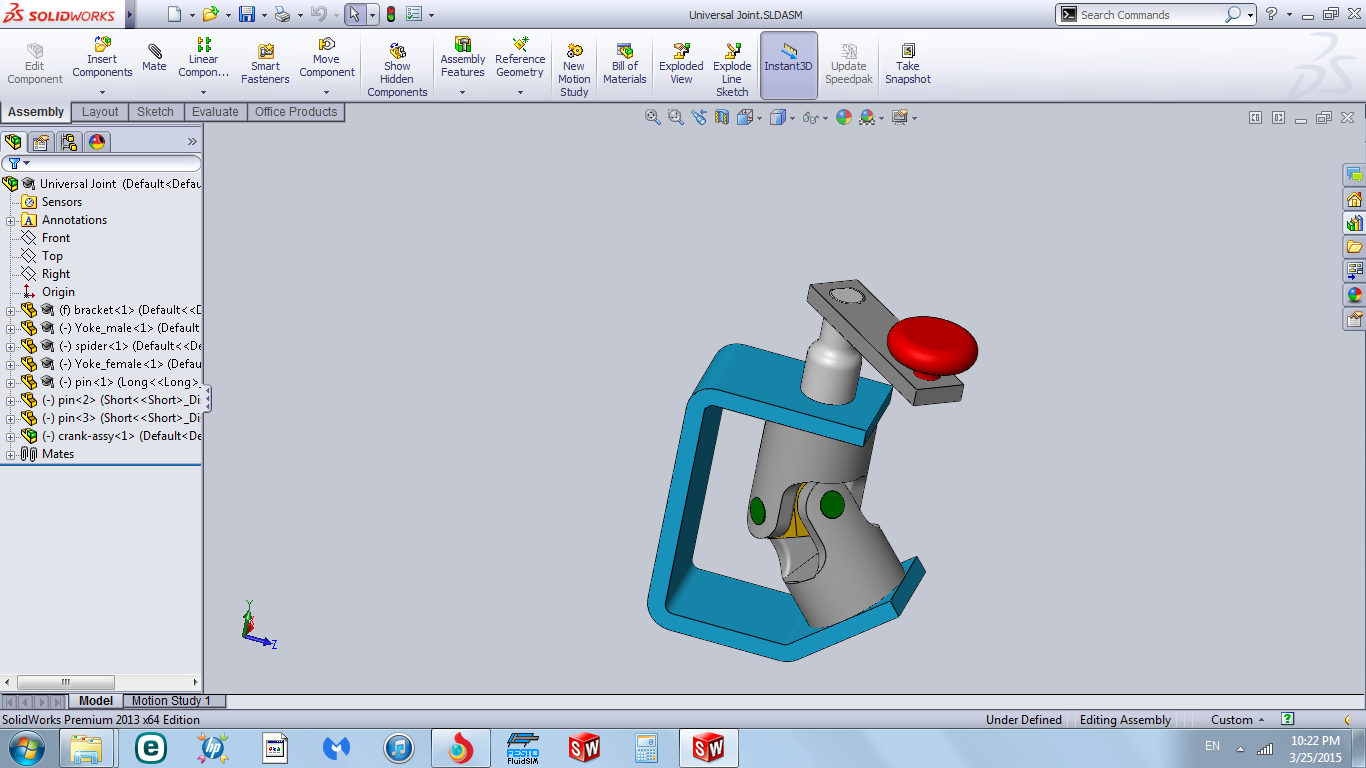This screenshot has height=768, width=1366.
Task: Expand the Annotations folder
Action: point(11,220)
